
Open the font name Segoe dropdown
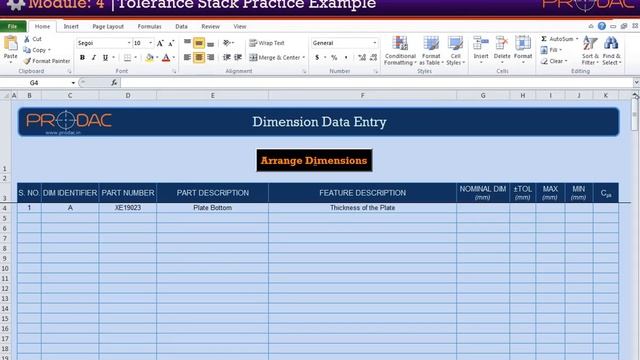129,43
